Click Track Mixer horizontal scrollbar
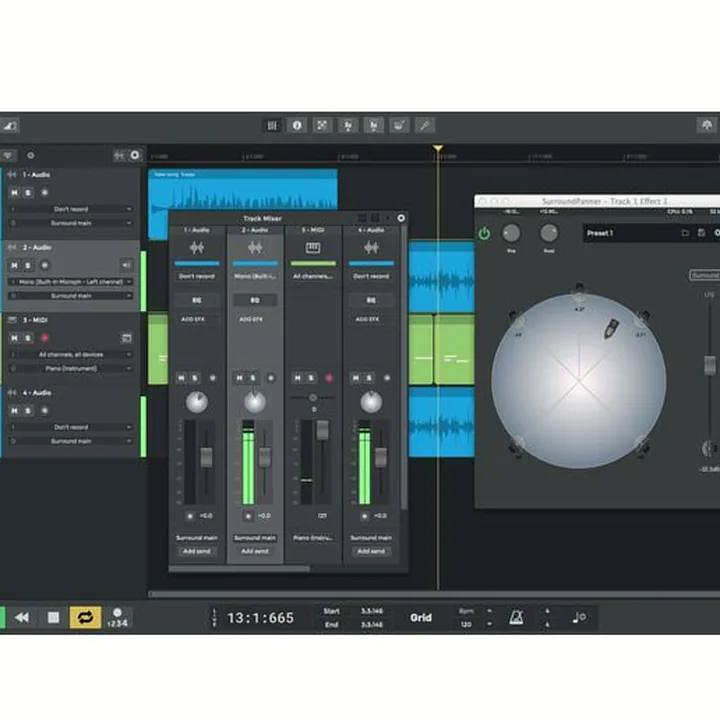 click(x=239, y=569)
